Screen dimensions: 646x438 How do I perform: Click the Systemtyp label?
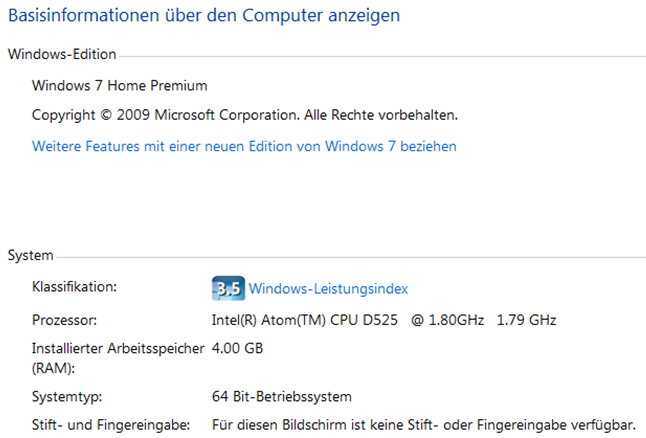67,397
